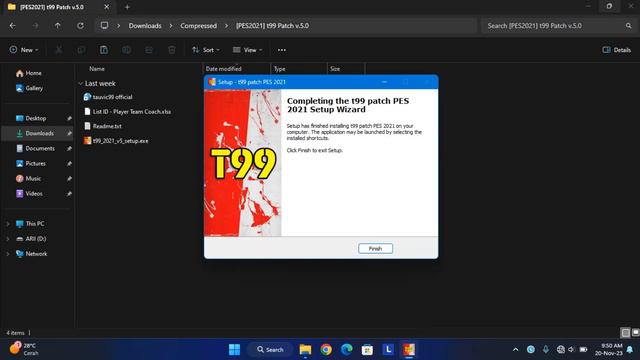Open the Windows Start menu

[234, 349]
